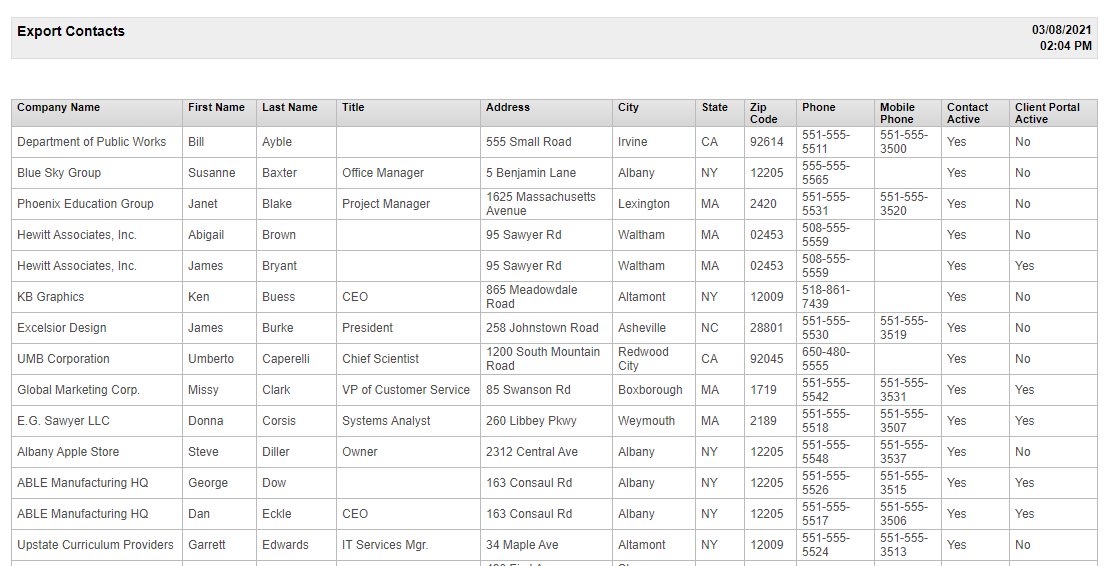
Task: Click phone 650-480-5555
Action: coord(826,359)
